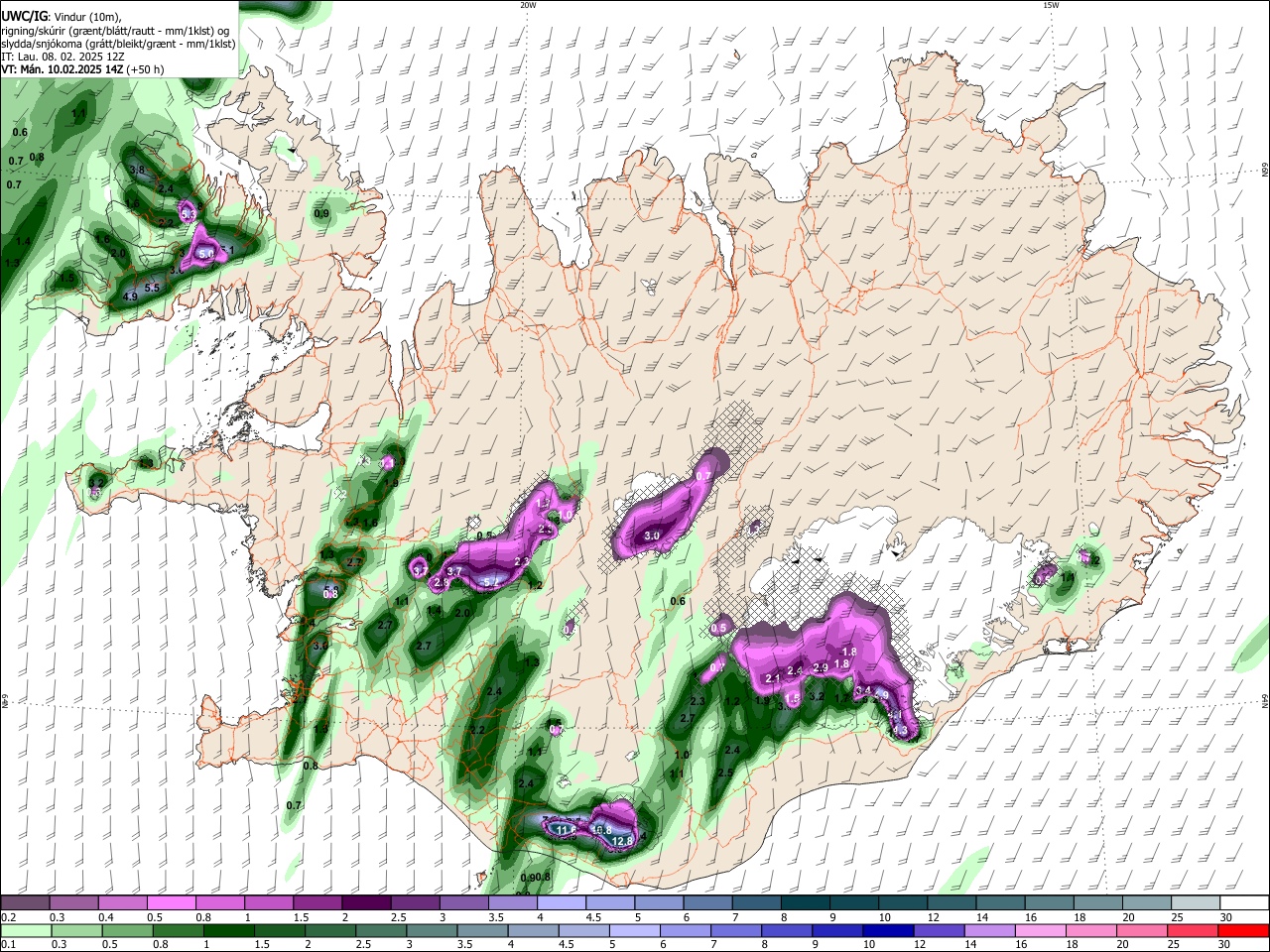Select light grey top swatch between 25 and 30
This screenshot has height=952, width=1270.
1197,902
